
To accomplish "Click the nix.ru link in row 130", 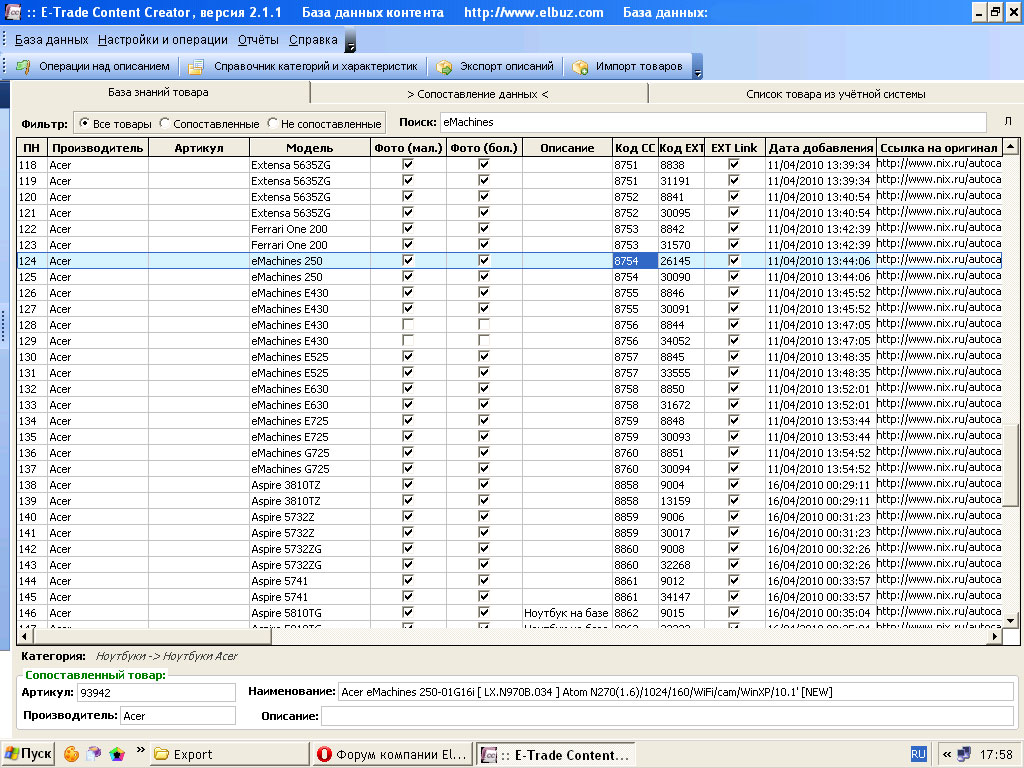I will coord(938,356).
